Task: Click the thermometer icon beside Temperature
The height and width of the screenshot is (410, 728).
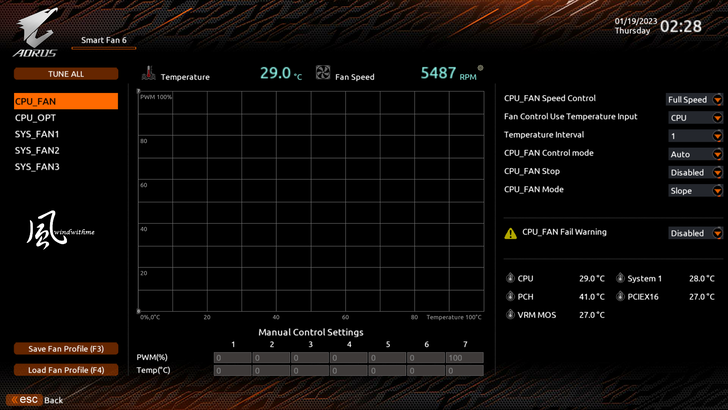Action: point(149,73)
